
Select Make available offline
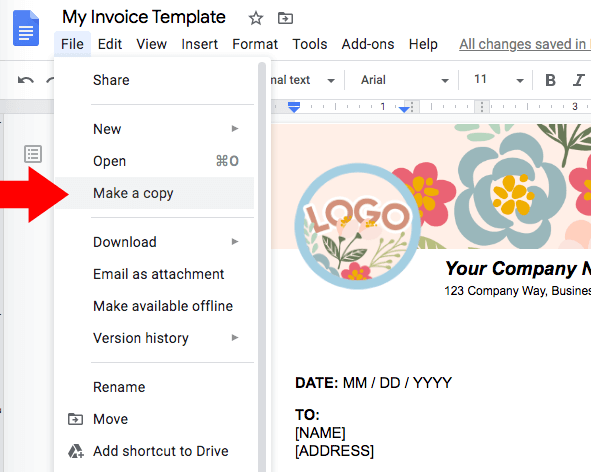pos(155,306)
